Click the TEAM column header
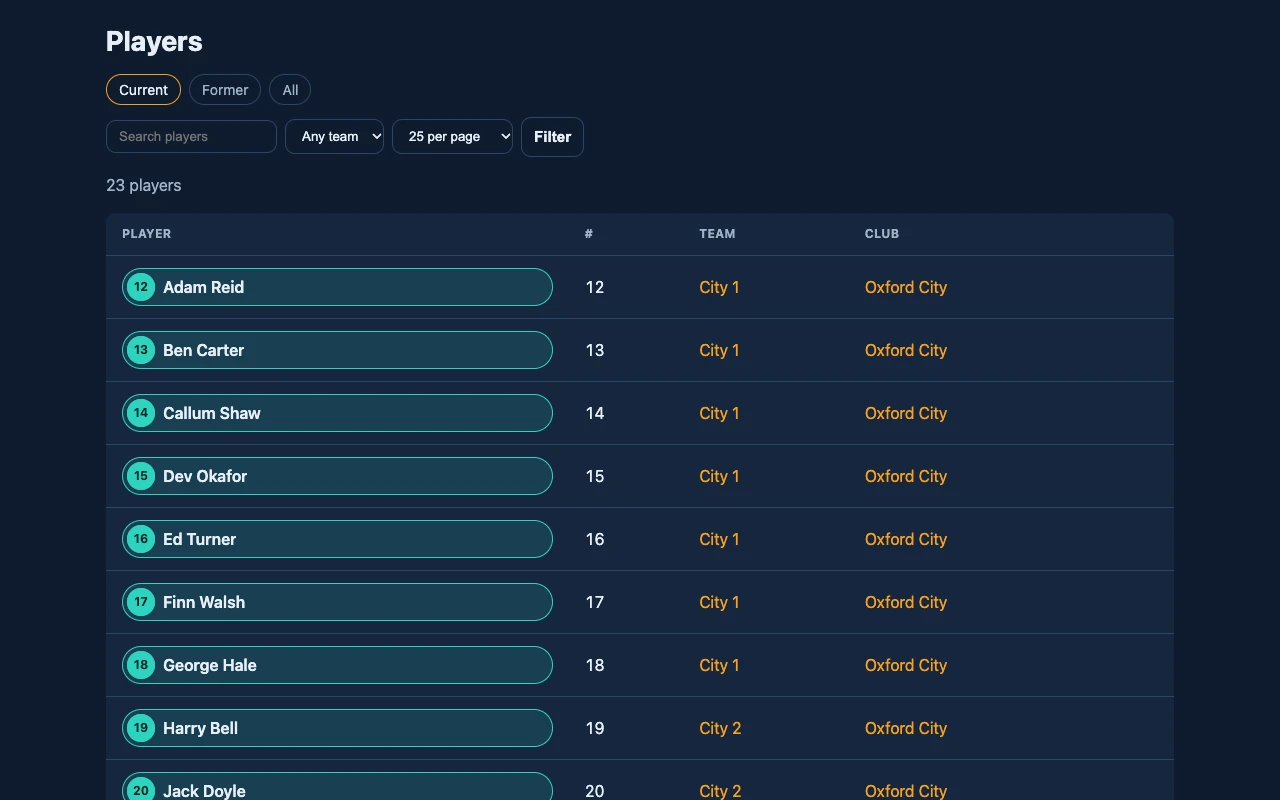The width and height of the screenshot is (1280, 800). (717, 234)
